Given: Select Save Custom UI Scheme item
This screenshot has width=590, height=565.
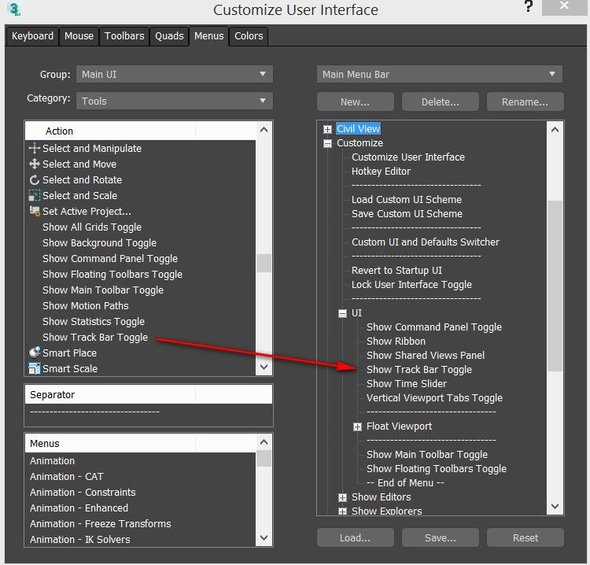Looking at the screenshot, I should 407,214.
